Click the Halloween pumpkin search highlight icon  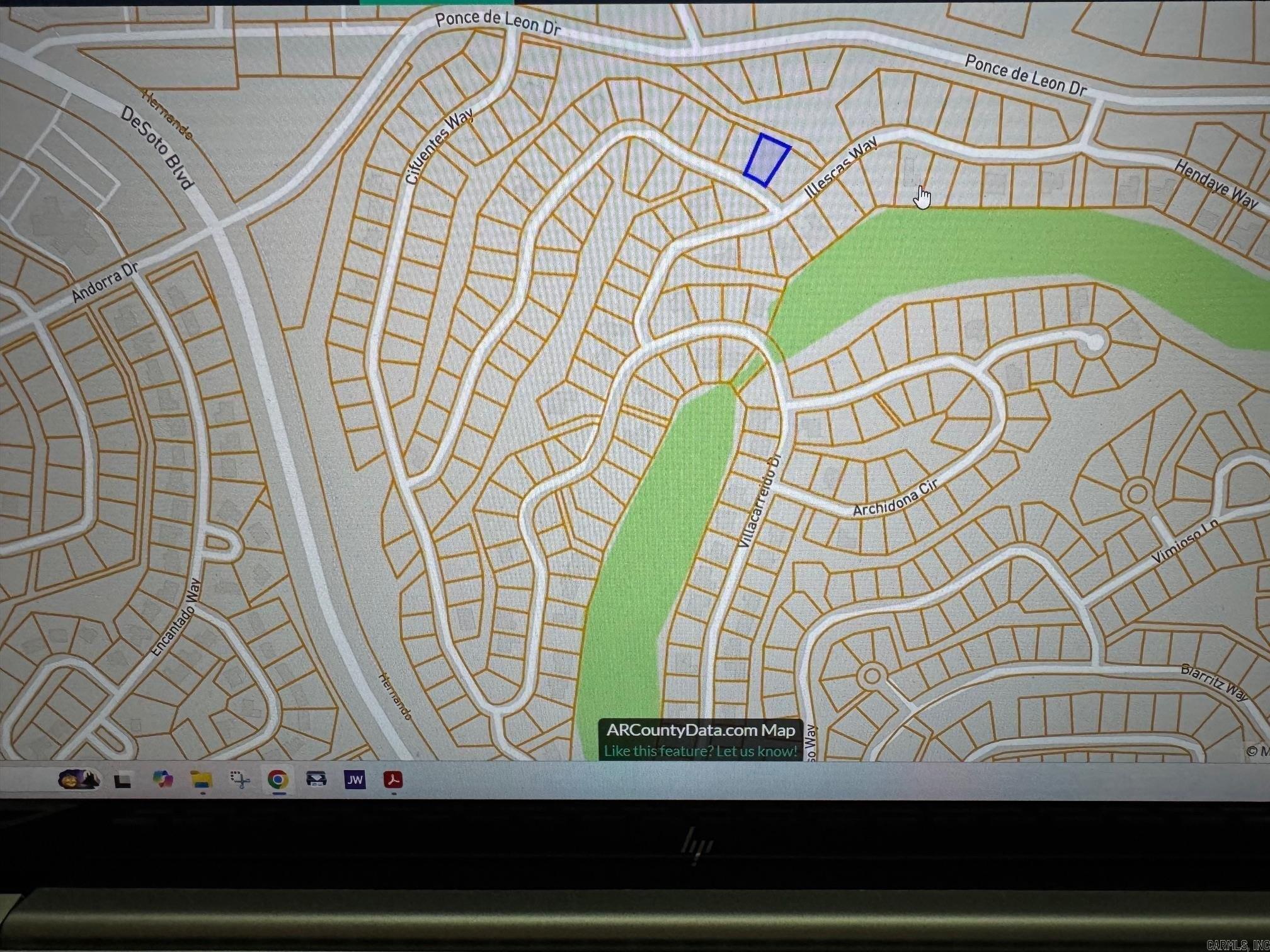79,781
